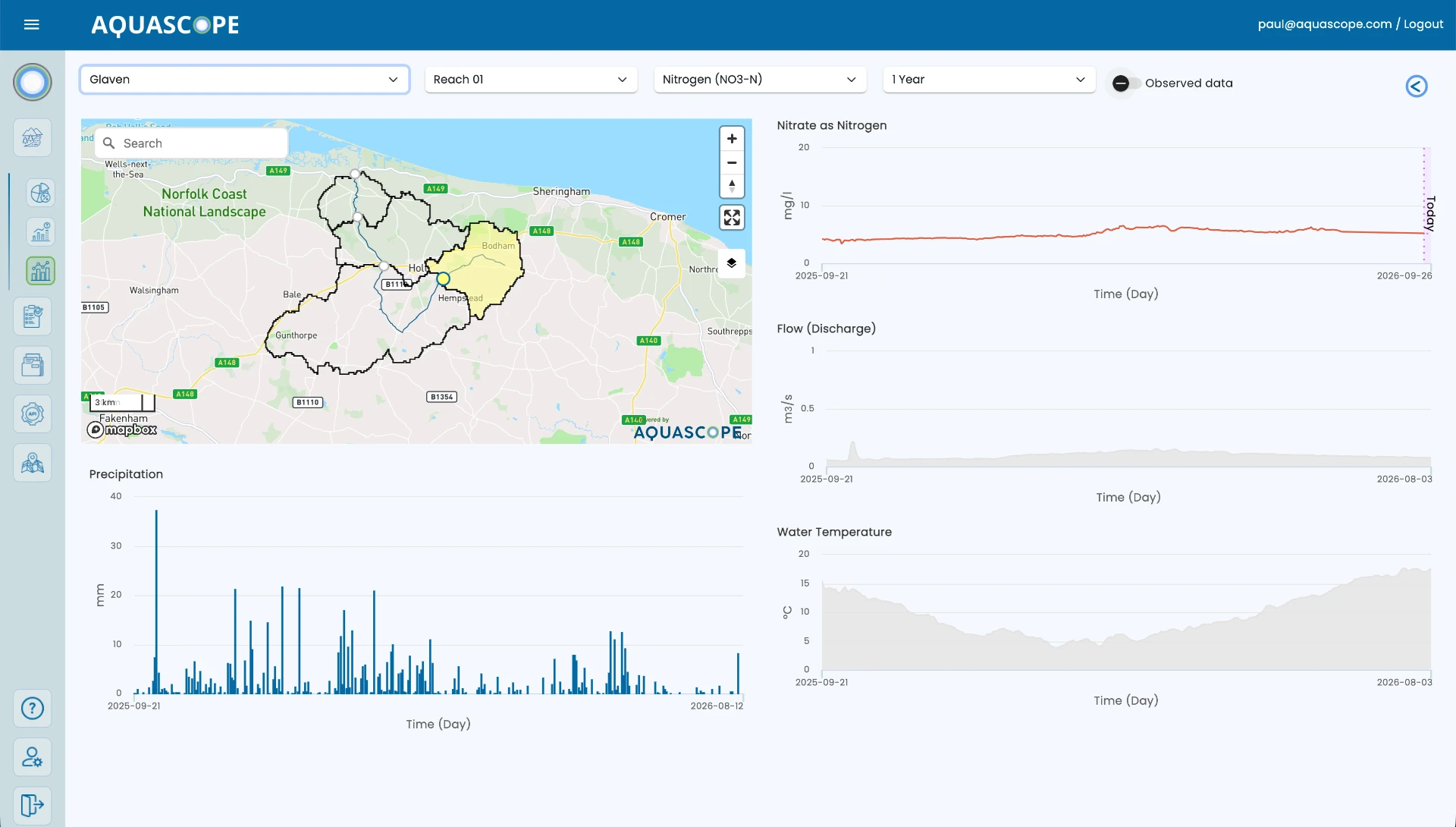Screen dimensions: 1456x827
Task: Click the AQUASCOPE logo in header
Action: 165,25
